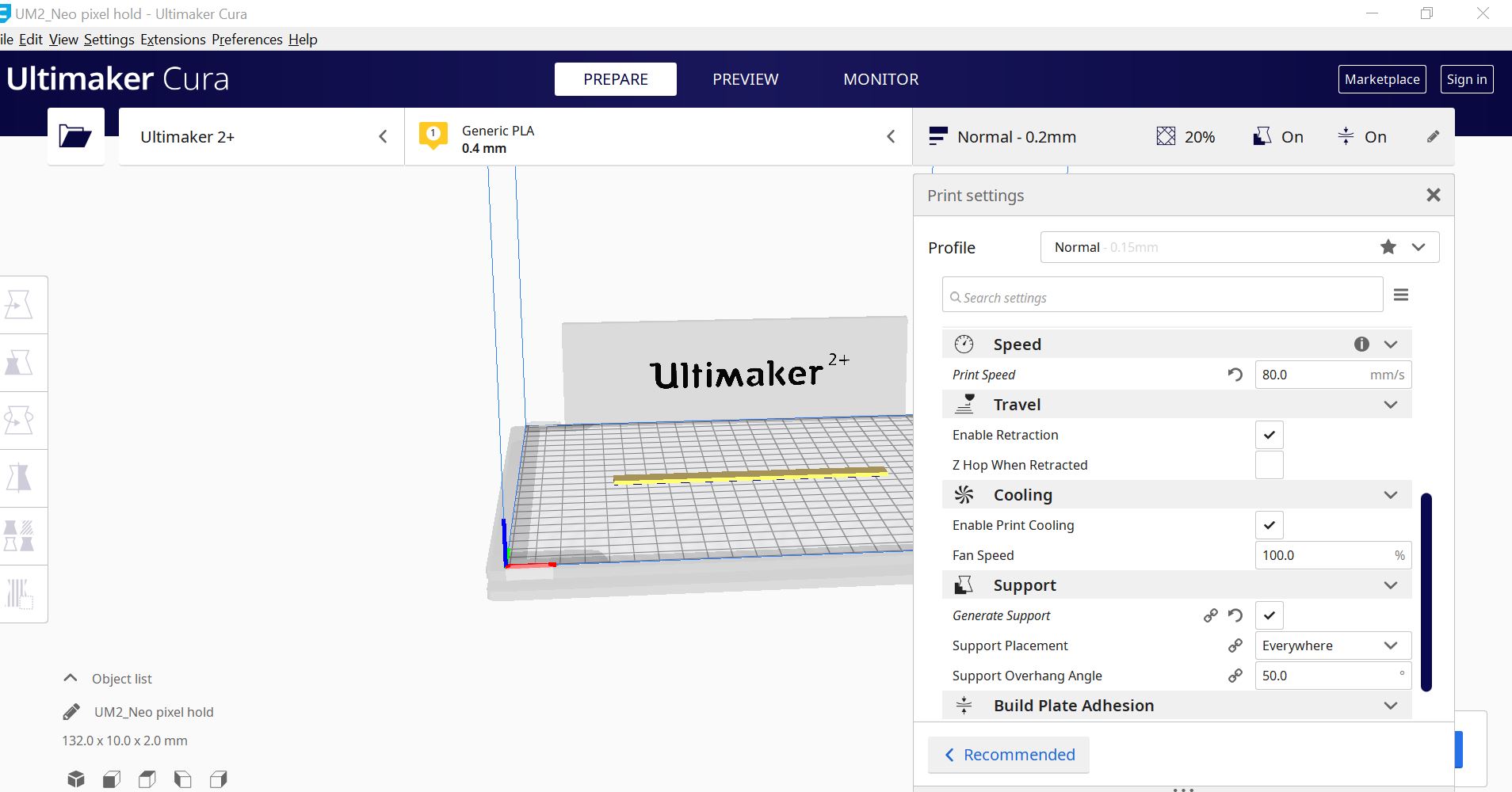
Task: Select the Scale tool in left toolbar
Action: coord(19,363)
